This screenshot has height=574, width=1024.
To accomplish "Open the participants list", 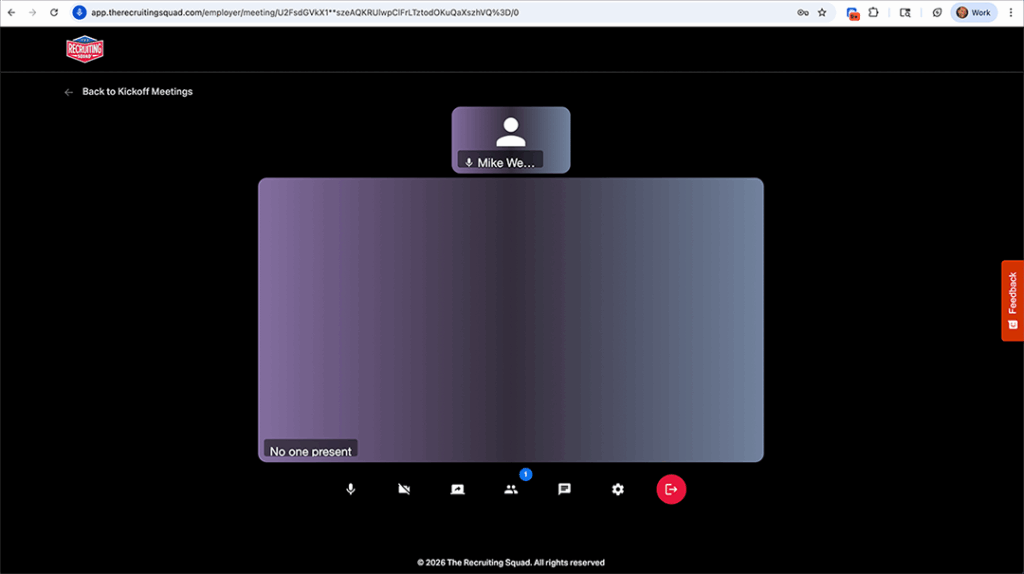I will click(x=511, y=489).
